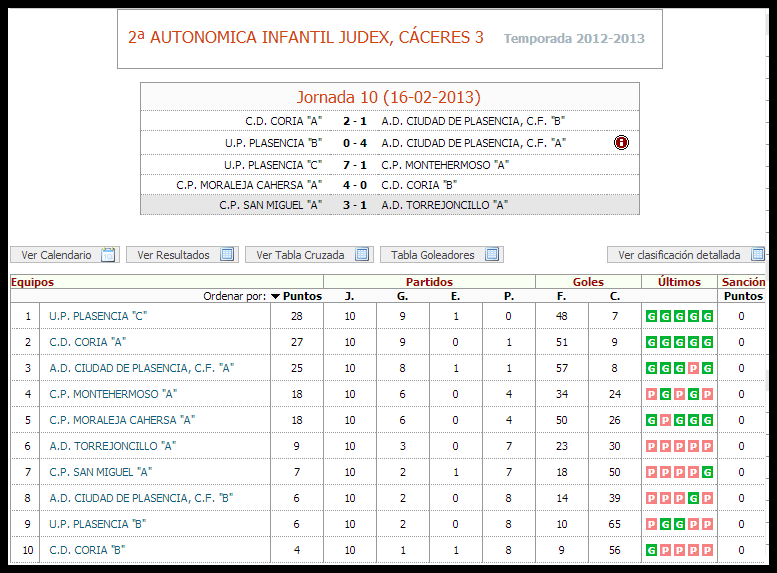Click the table icon on Ver Resultados
The image size is (777, 573).
227,255
